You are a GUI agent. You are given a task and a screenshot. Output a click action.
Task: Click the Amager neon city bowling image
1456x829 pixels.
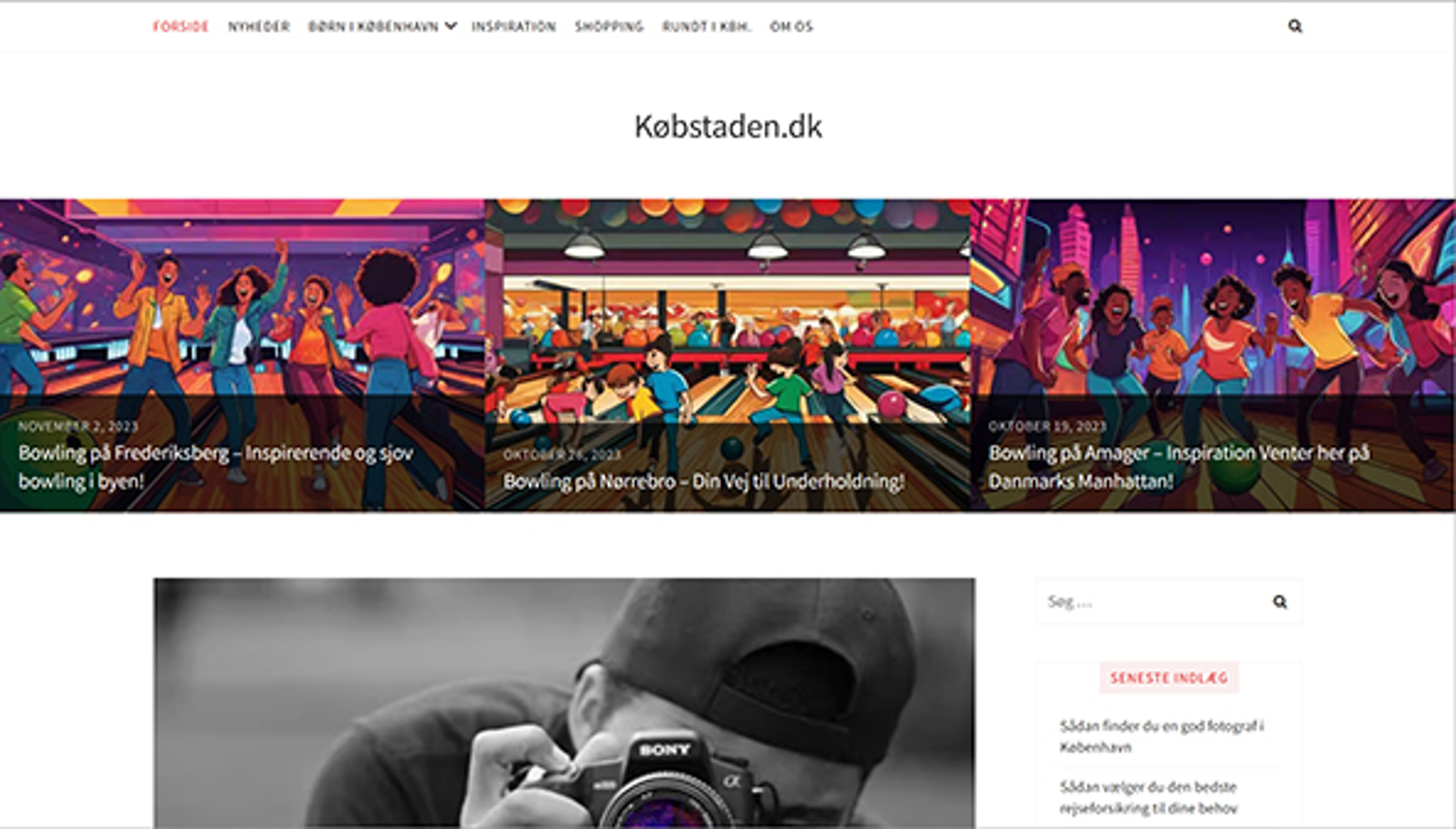[x=1213, y=296]
